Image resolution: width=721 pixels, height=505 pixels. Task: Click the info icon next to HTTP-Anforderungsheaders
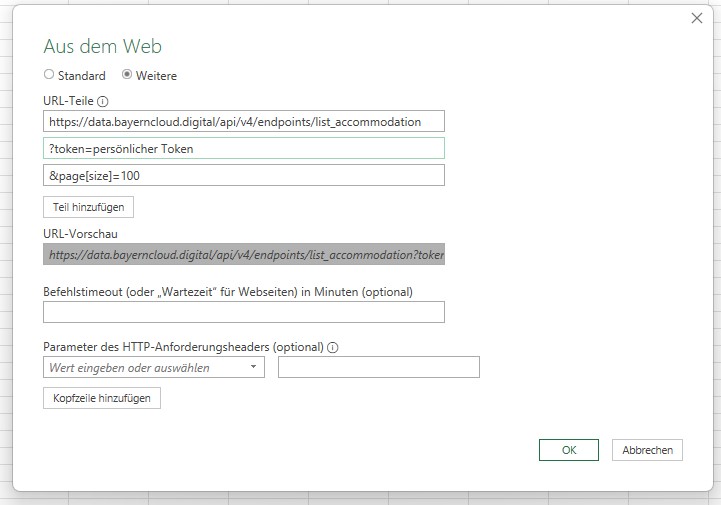333,348
